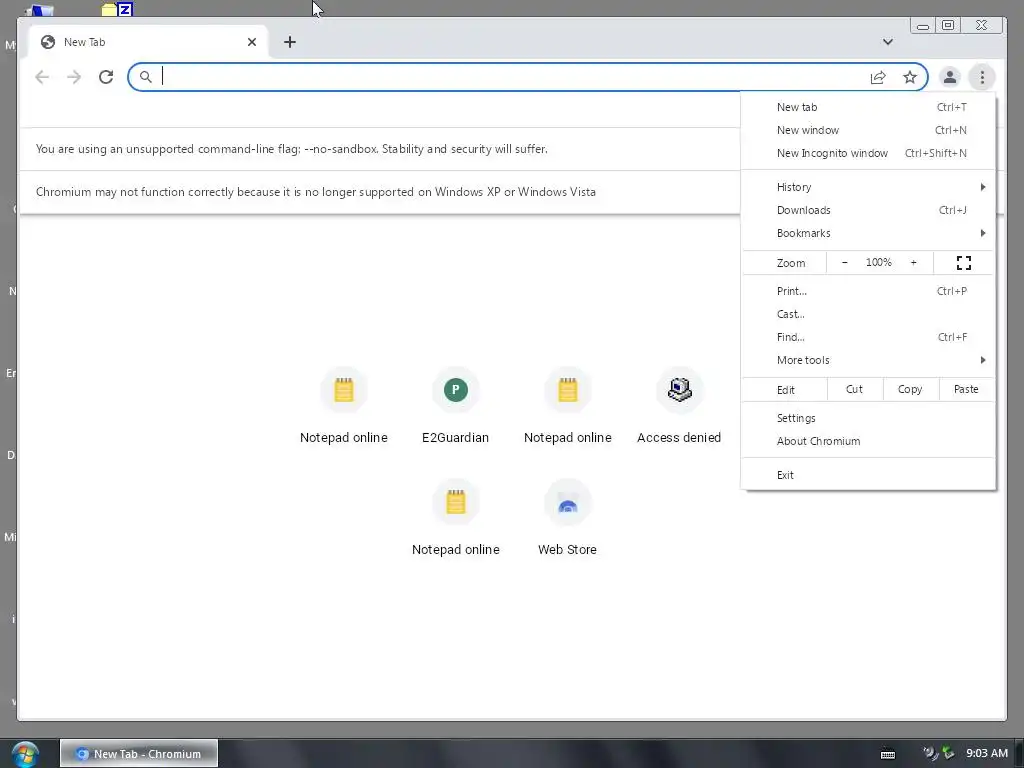
Task: Open Downloads from the menu
Action: point(868,210)
